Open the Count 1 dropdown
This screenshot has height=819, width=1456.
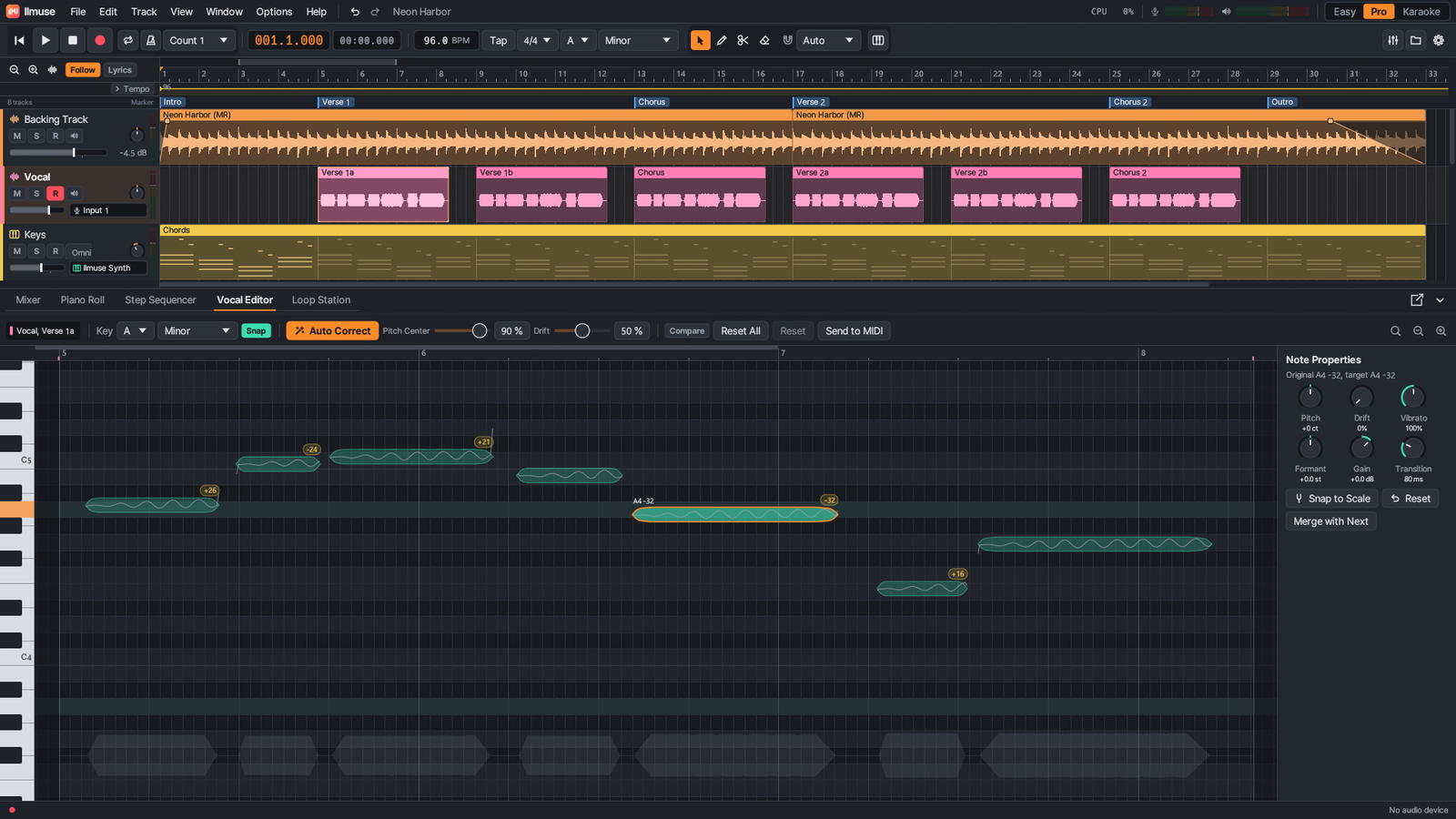(199, 40)
